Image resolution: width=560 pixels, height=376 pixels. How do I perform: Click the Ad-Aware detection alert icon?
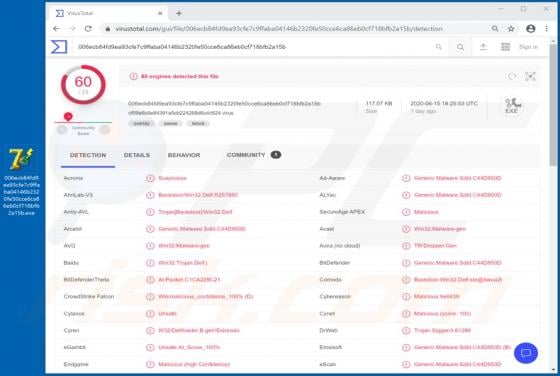(x=406, y=178)
